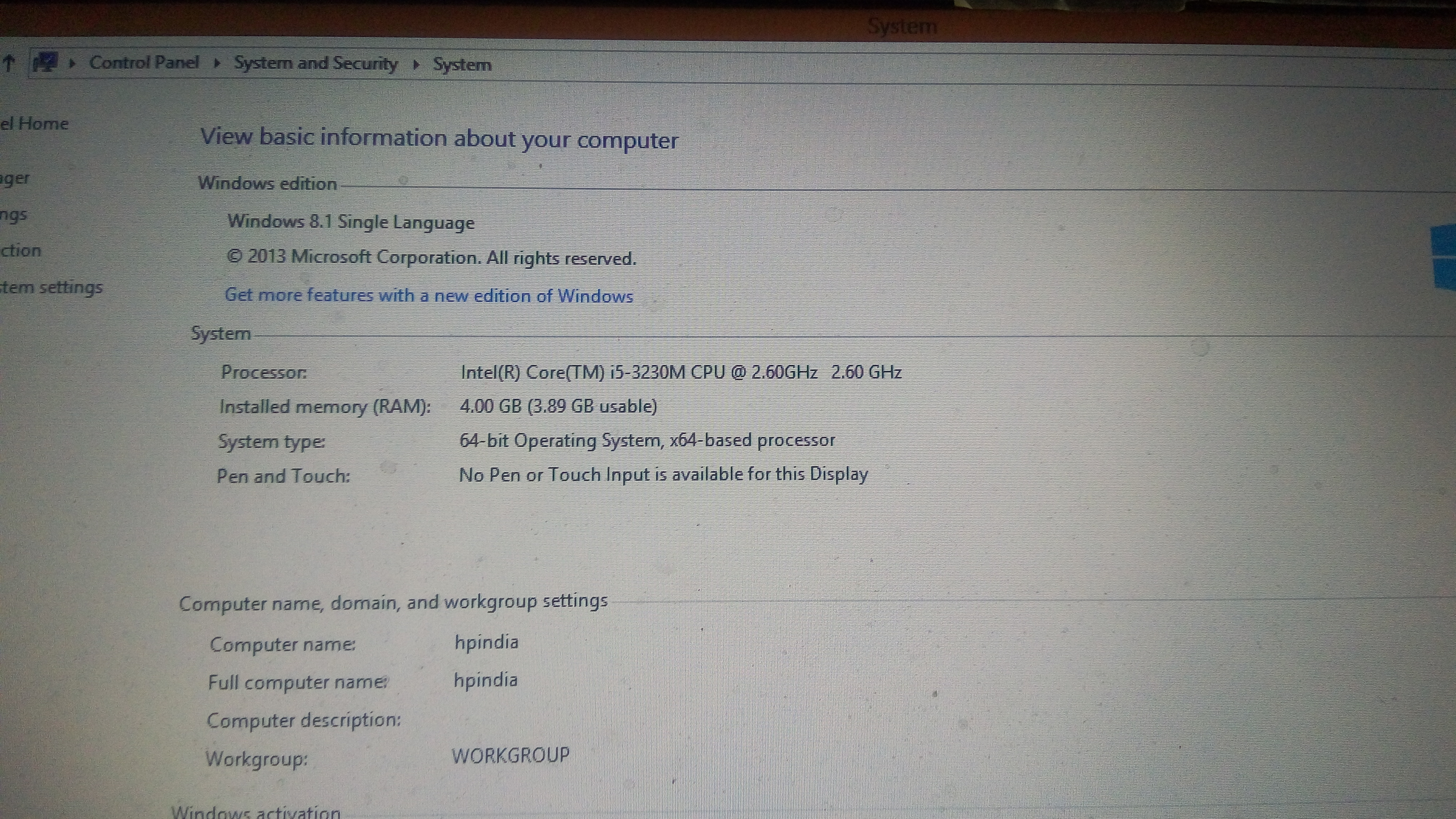Expand arrow after System and Security

(417, 65)
